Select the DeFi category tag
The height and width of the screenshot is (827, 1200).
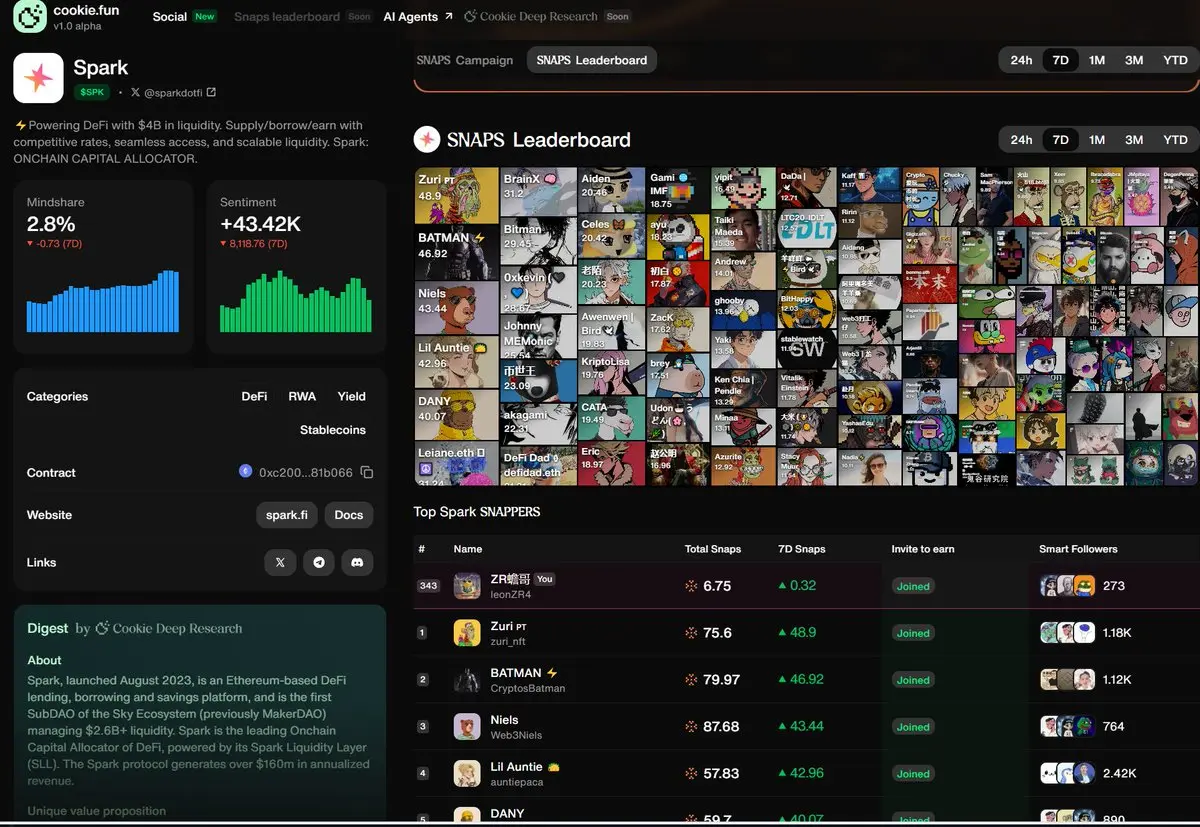coord(254,396)
